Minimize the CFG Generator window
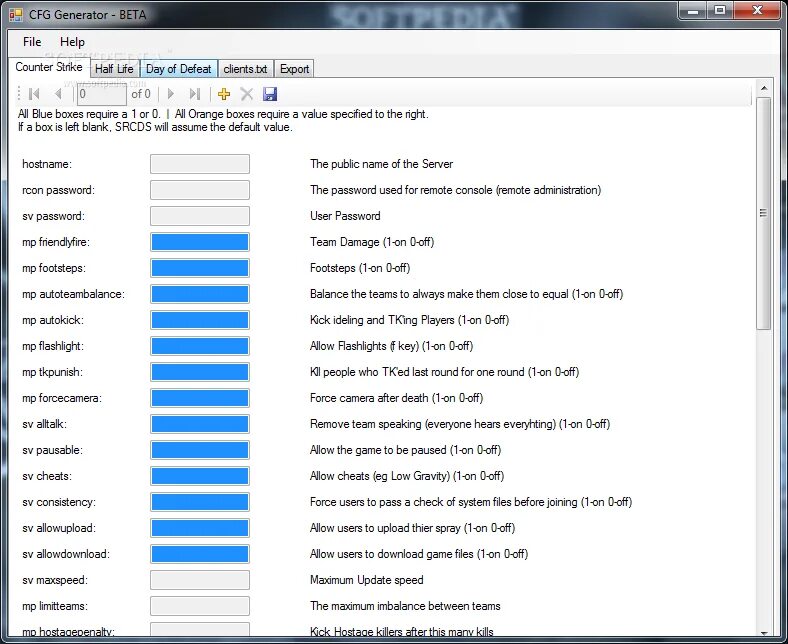 [694, 11]
